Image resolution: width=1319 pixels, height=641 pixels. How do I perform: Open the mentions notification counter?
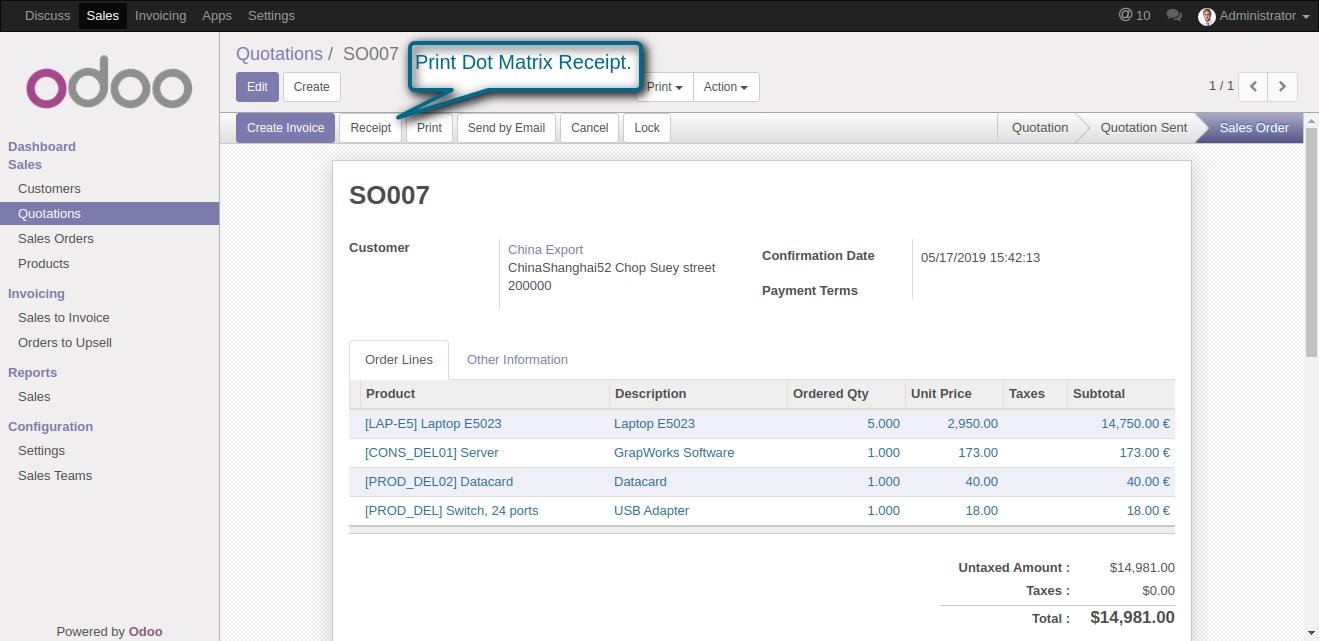click(1134, 15)
